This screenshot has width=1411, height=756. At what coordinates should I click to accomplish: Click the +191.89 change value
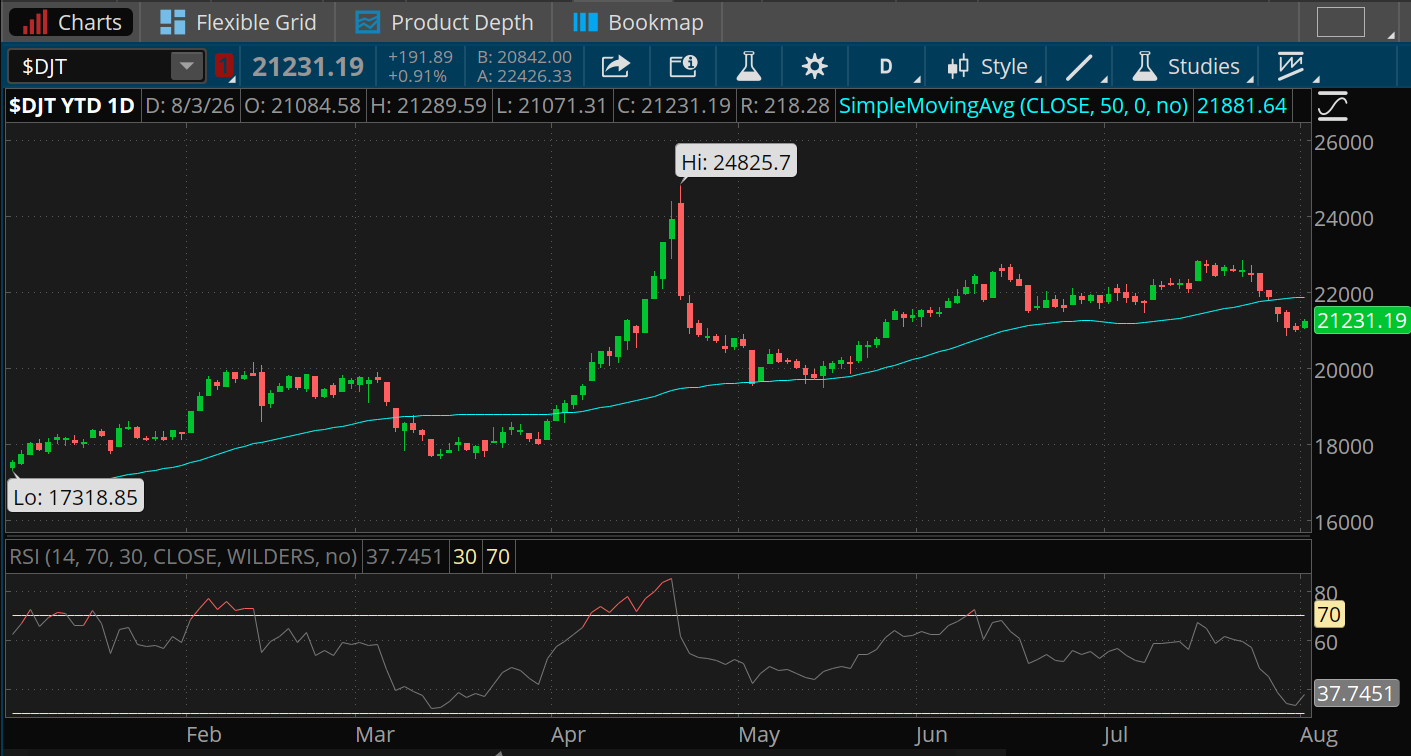(x=420, y=58)
